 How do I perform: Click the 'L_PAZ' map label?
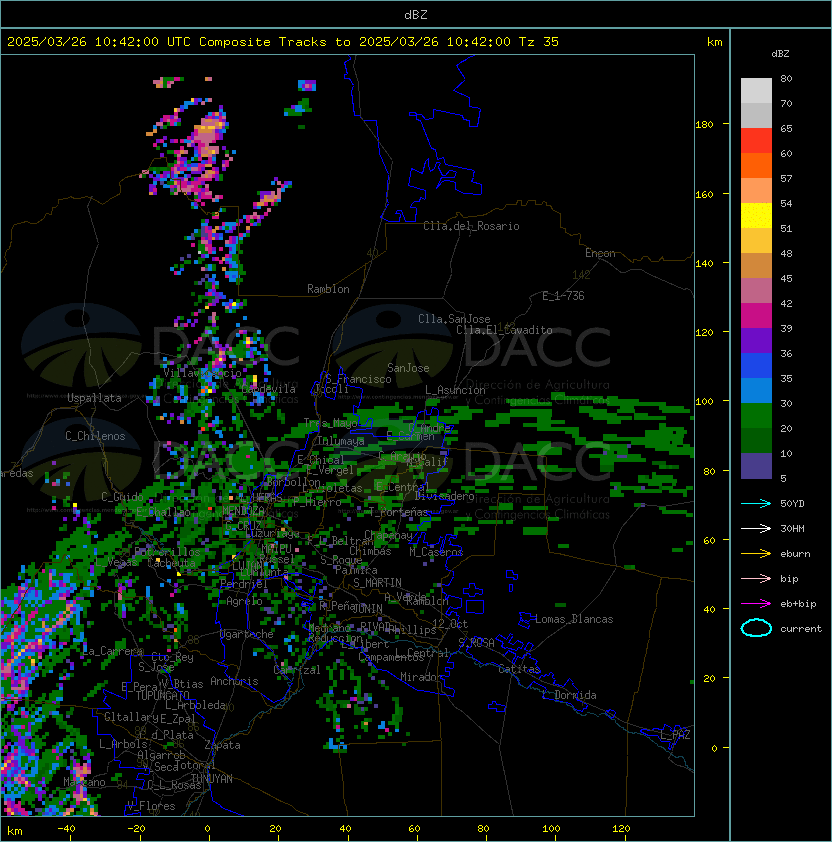point(675,735)
